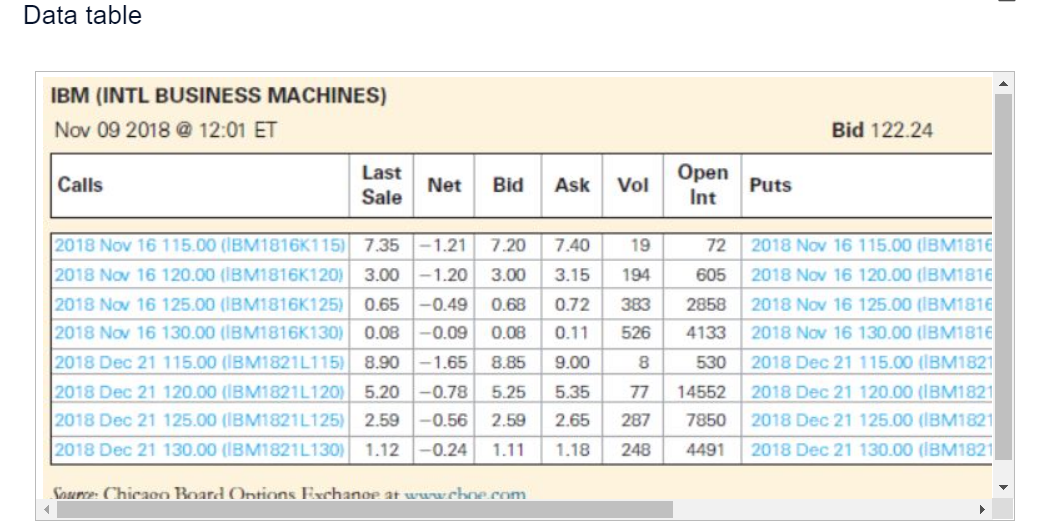Click the vertical scrollbar thumb
Screen dimensions: 1038x528
(x=1004, y=277)
